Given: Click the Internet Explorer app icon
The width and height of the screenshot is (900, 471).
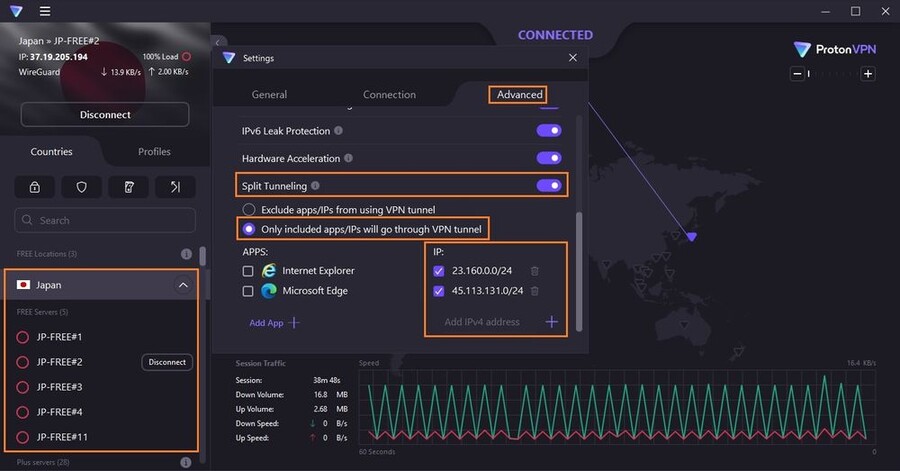Looking at the screenshot, I should [x=269, y=271].
